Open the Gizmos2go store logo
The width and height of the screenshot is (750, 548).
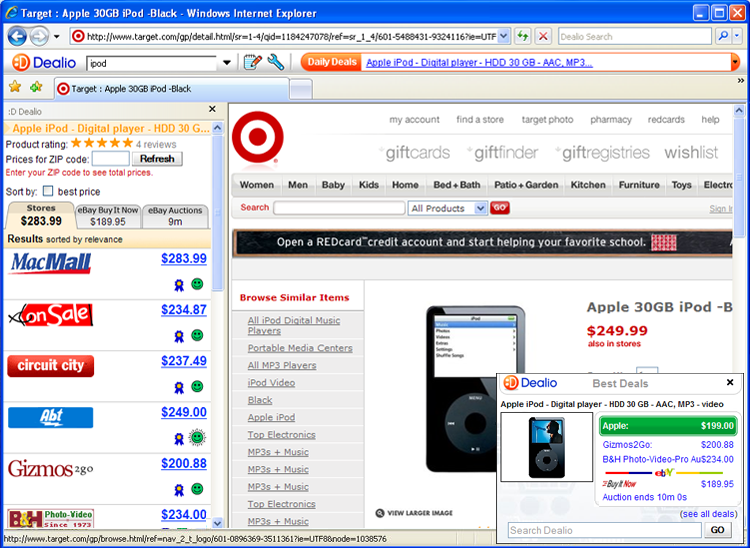pyautogui.click(x=50, y=469)
